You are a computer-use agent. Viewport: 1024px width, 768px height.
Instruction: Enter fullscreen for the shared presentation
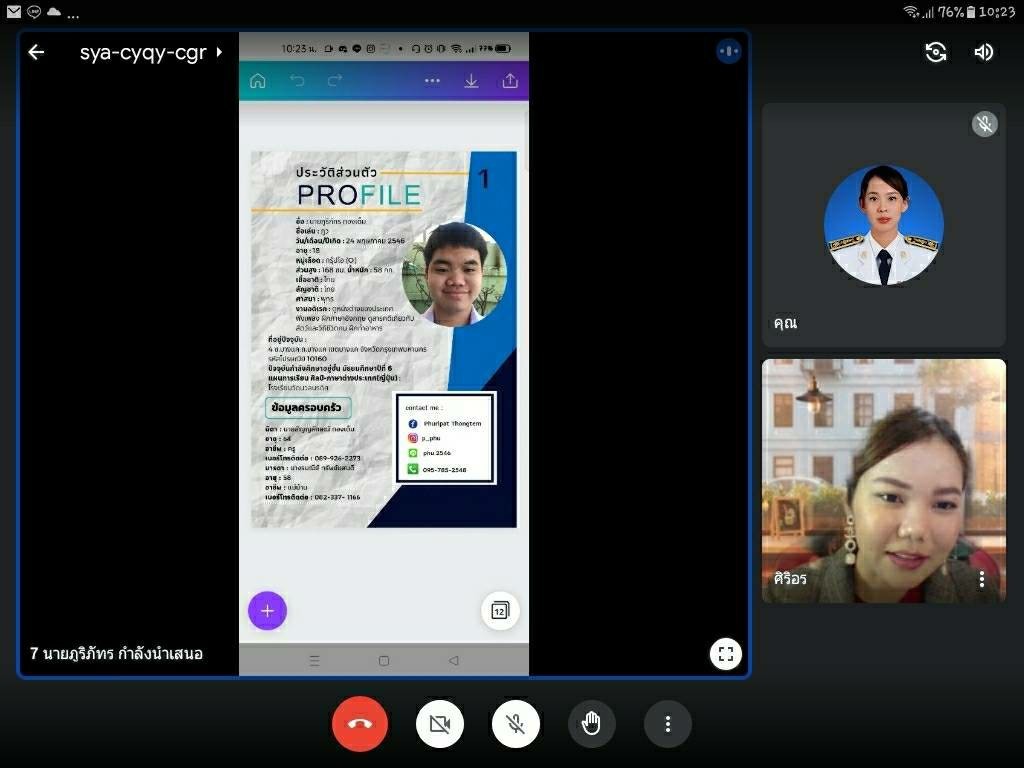click(726, 654)
